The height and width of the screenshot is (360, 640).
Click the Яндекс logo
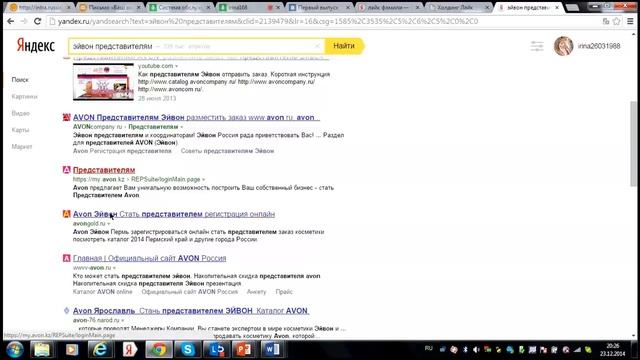36,45
